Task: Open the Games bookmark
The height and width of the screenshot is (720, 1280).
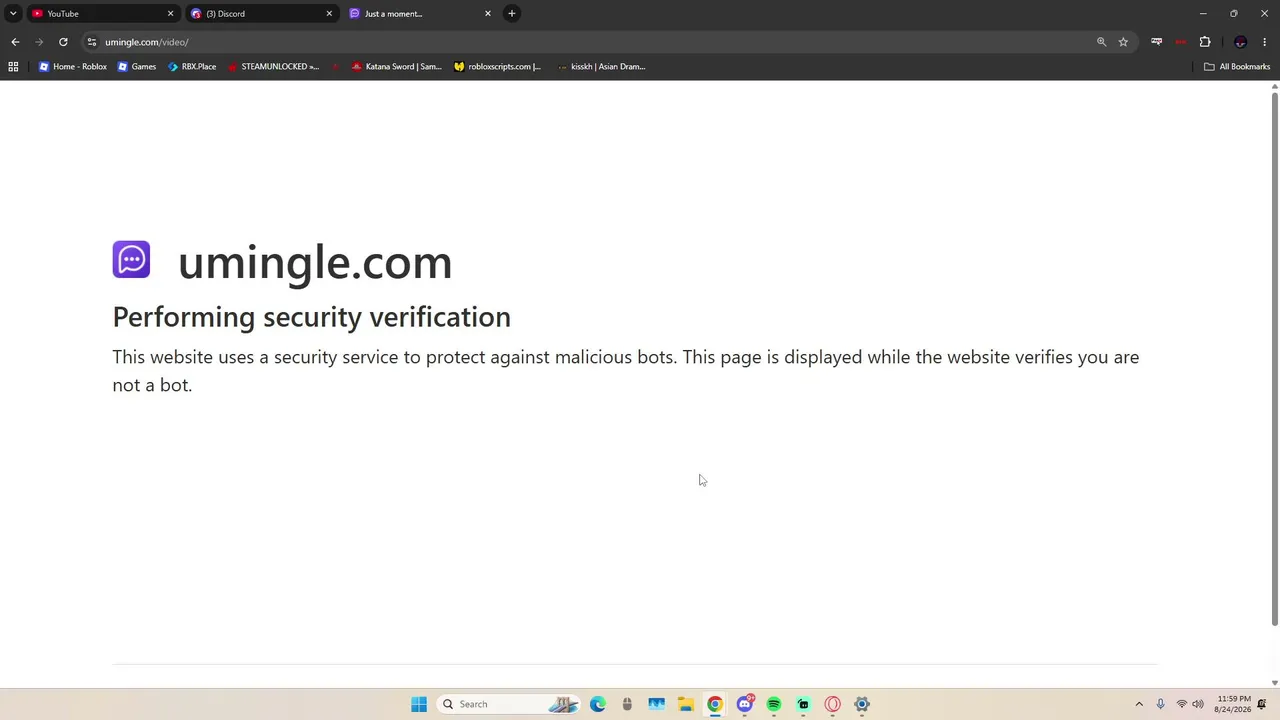Action: click(x=137, y=67)
